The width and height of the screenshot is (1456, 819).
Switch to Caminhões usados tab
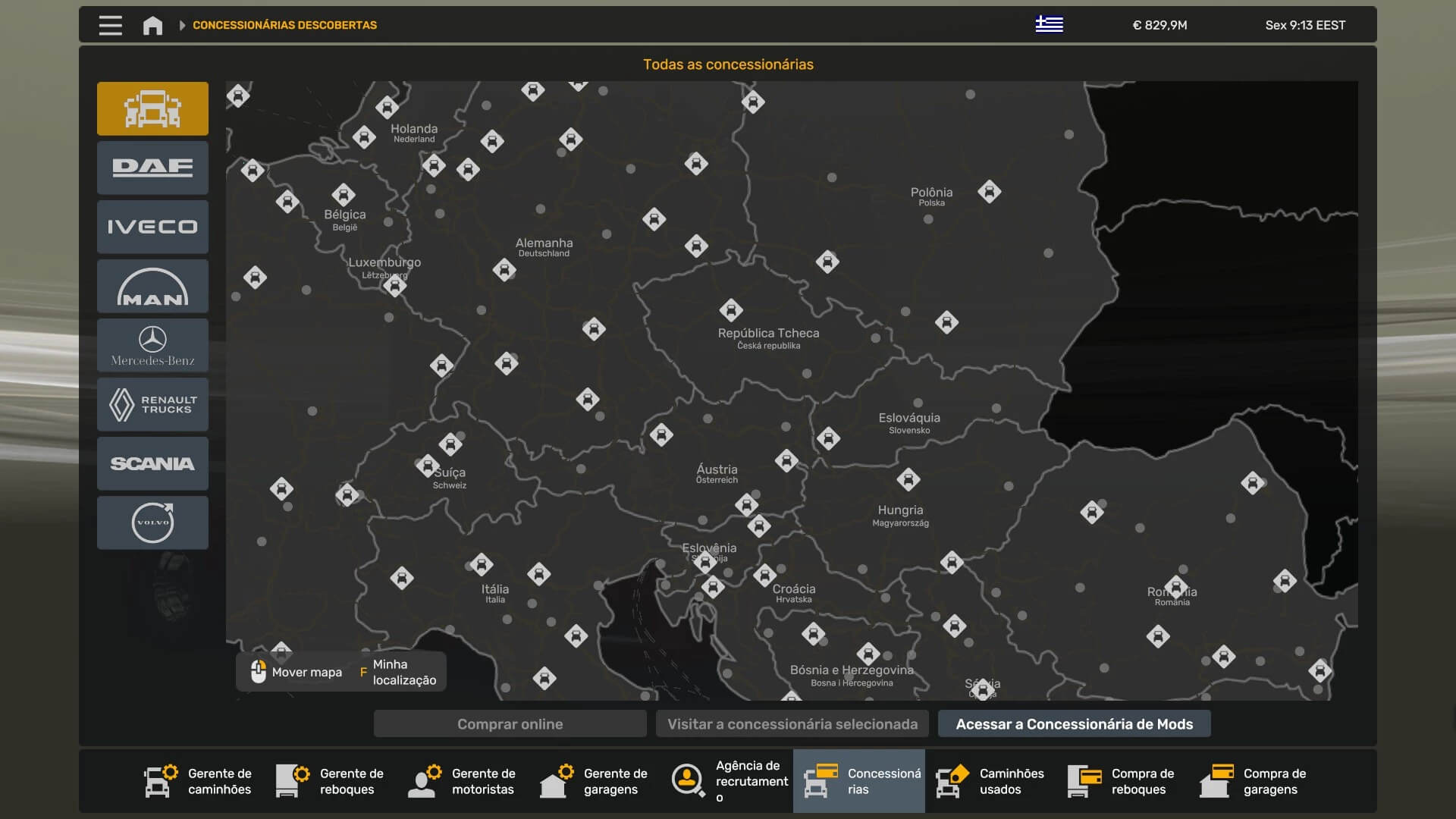click(991, 781)
